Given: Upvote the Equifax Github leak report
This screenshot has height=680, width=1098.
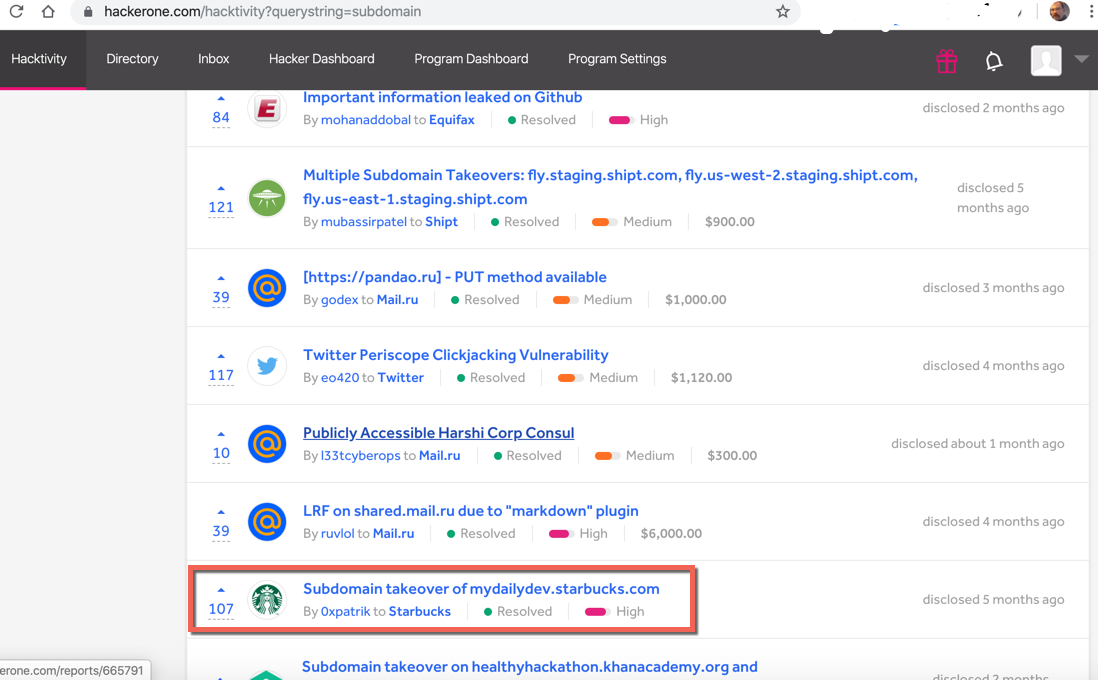Looking at the screenshot, I should [221, 98].
